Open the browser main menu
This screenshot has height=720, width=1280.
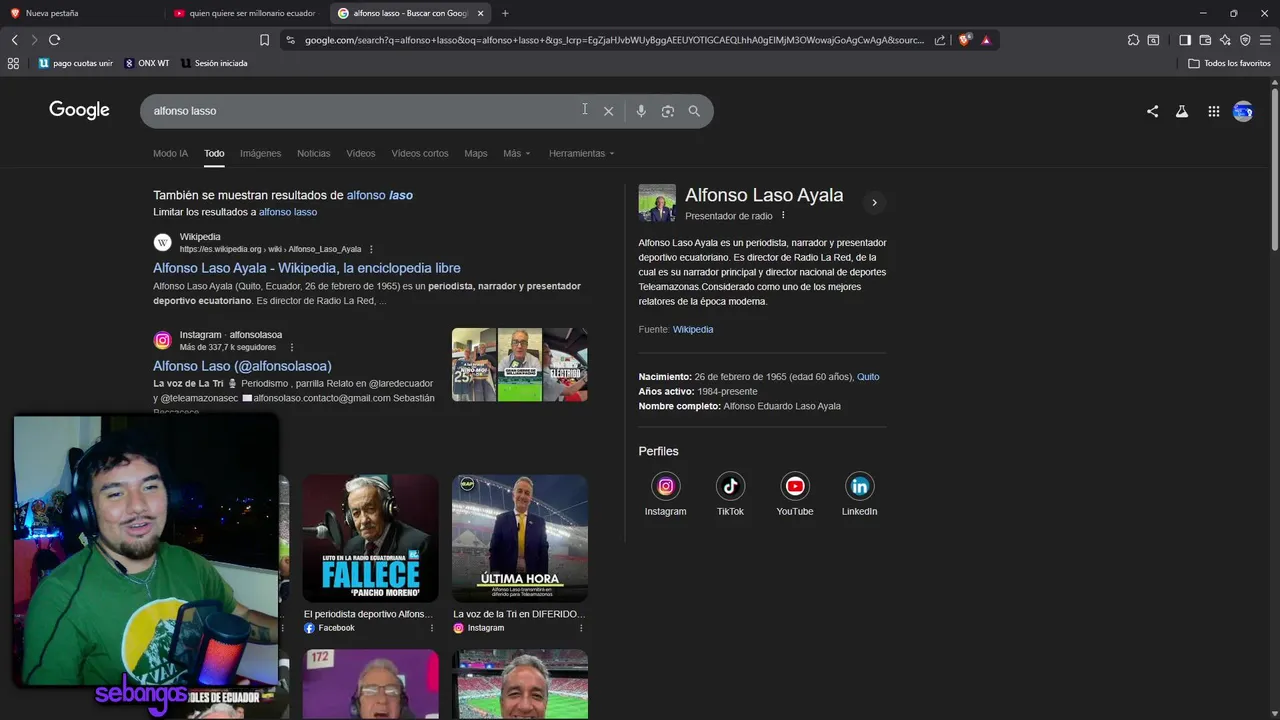(x=1265, y=40)
